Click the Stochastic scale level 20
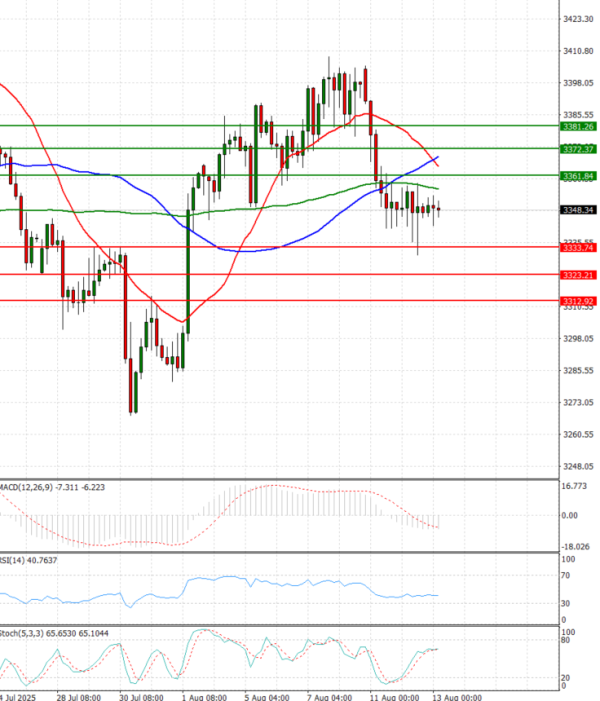Viewport: 600px width, 701px height. click(x=566, y=678)
